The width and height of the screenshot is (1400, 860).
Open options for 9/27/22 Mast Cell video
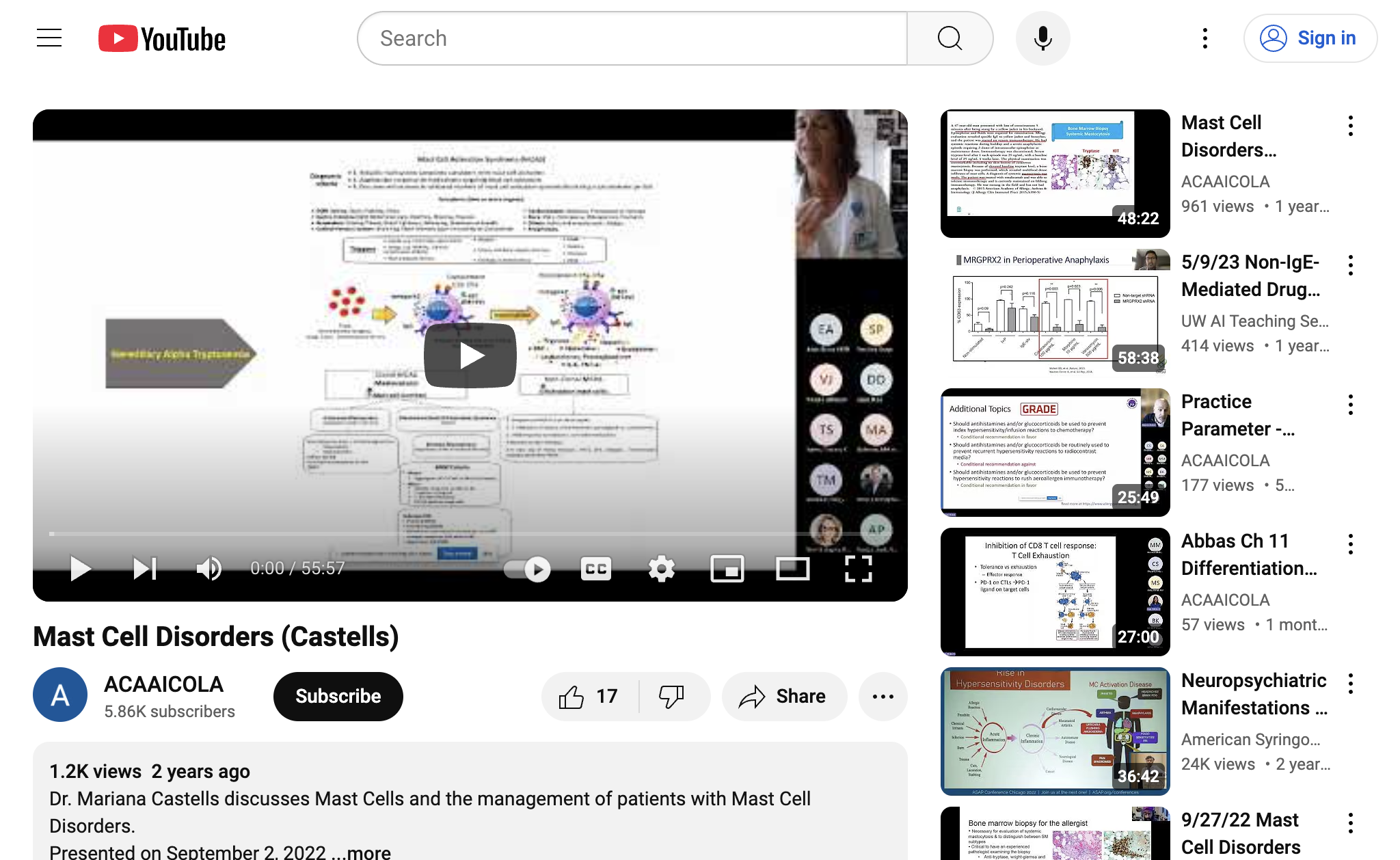[1350, 823]
